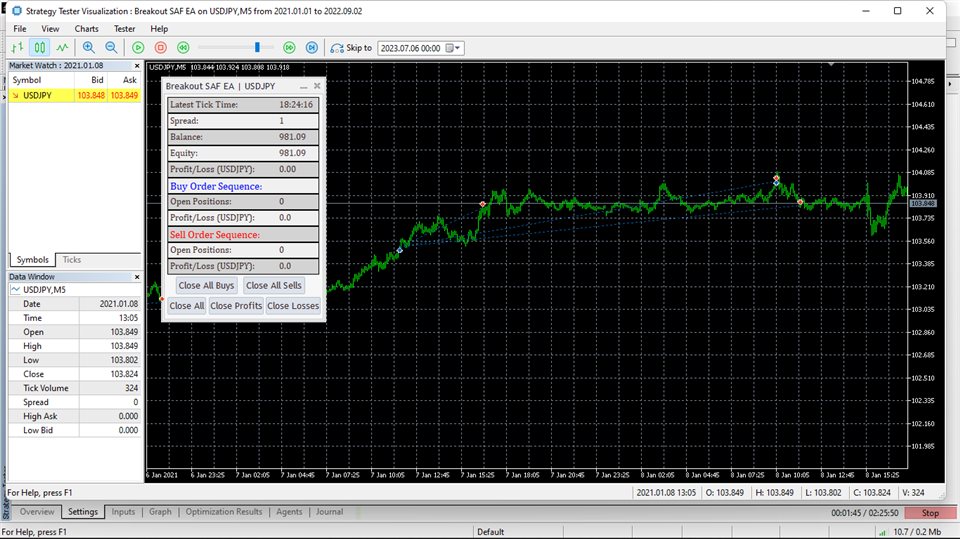Viewport: 960px width, 539px height.
Task: Close the Breakout SAF EA panel
Action: click(317, 86)
